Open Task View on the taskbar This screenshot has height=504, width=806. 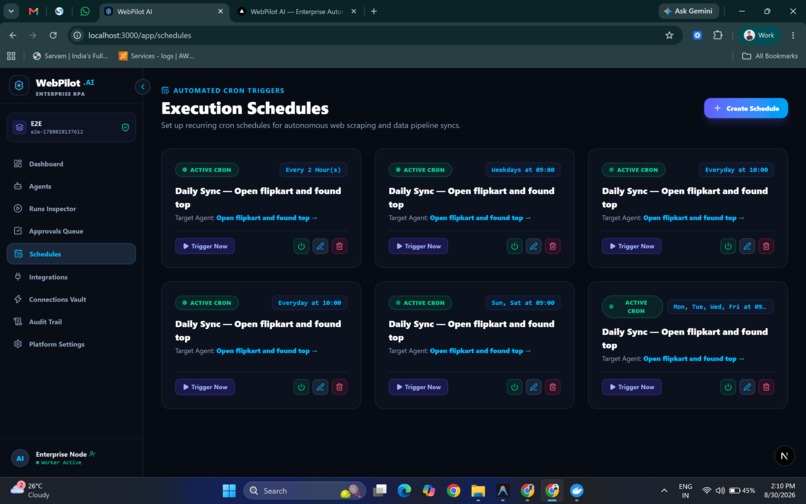point(380,491)
